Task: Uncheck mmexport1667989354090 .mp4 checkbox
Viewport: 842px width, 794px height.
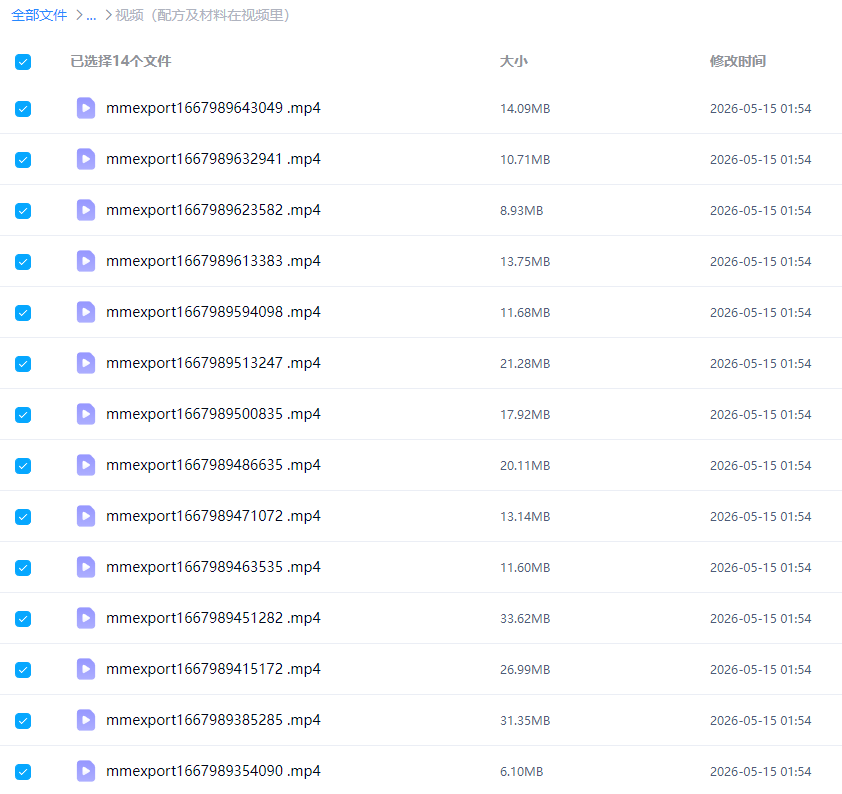Action: click(x=23, y=772)
